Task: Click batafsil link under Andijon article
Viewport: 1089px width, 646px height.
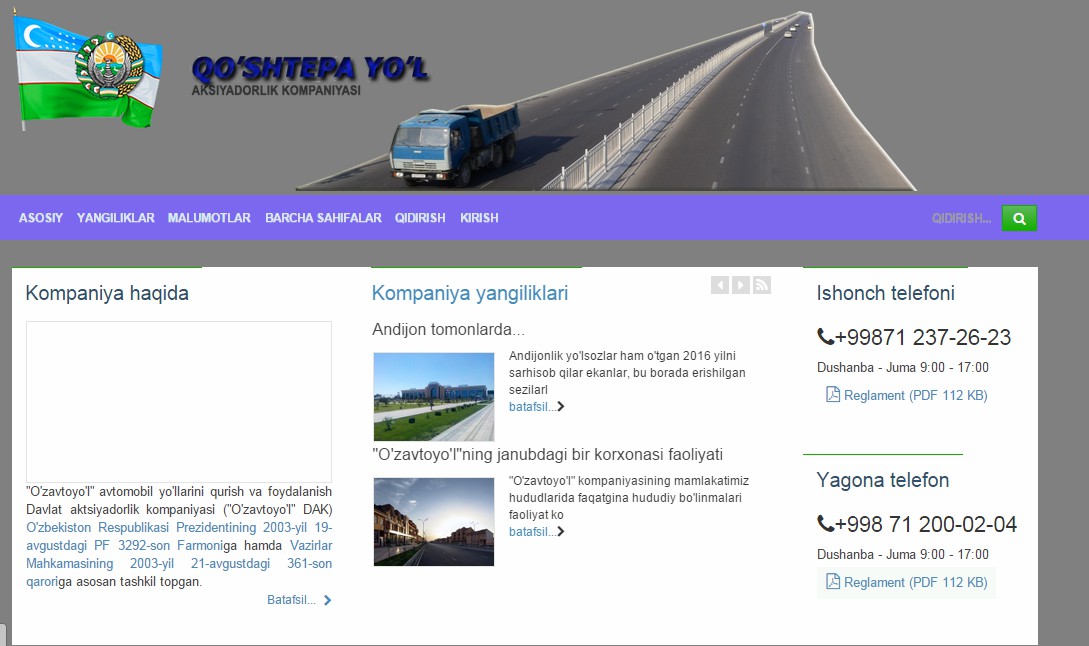Action: (532, 407)
